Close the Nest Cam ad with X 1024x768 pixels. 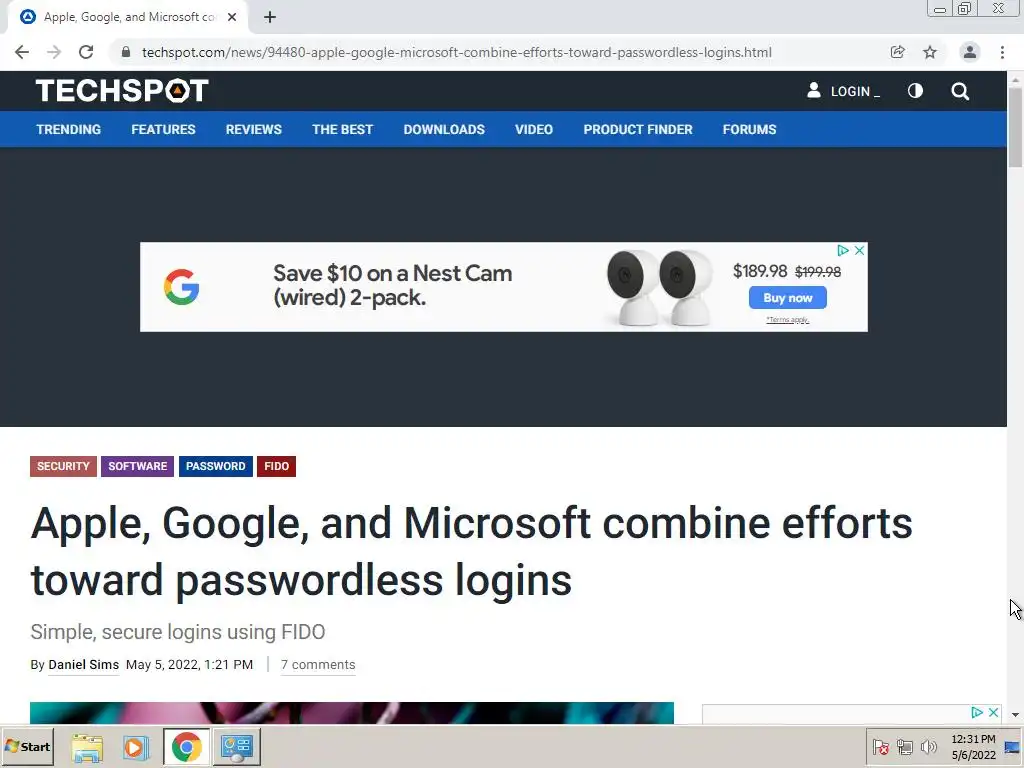[859, 250]
